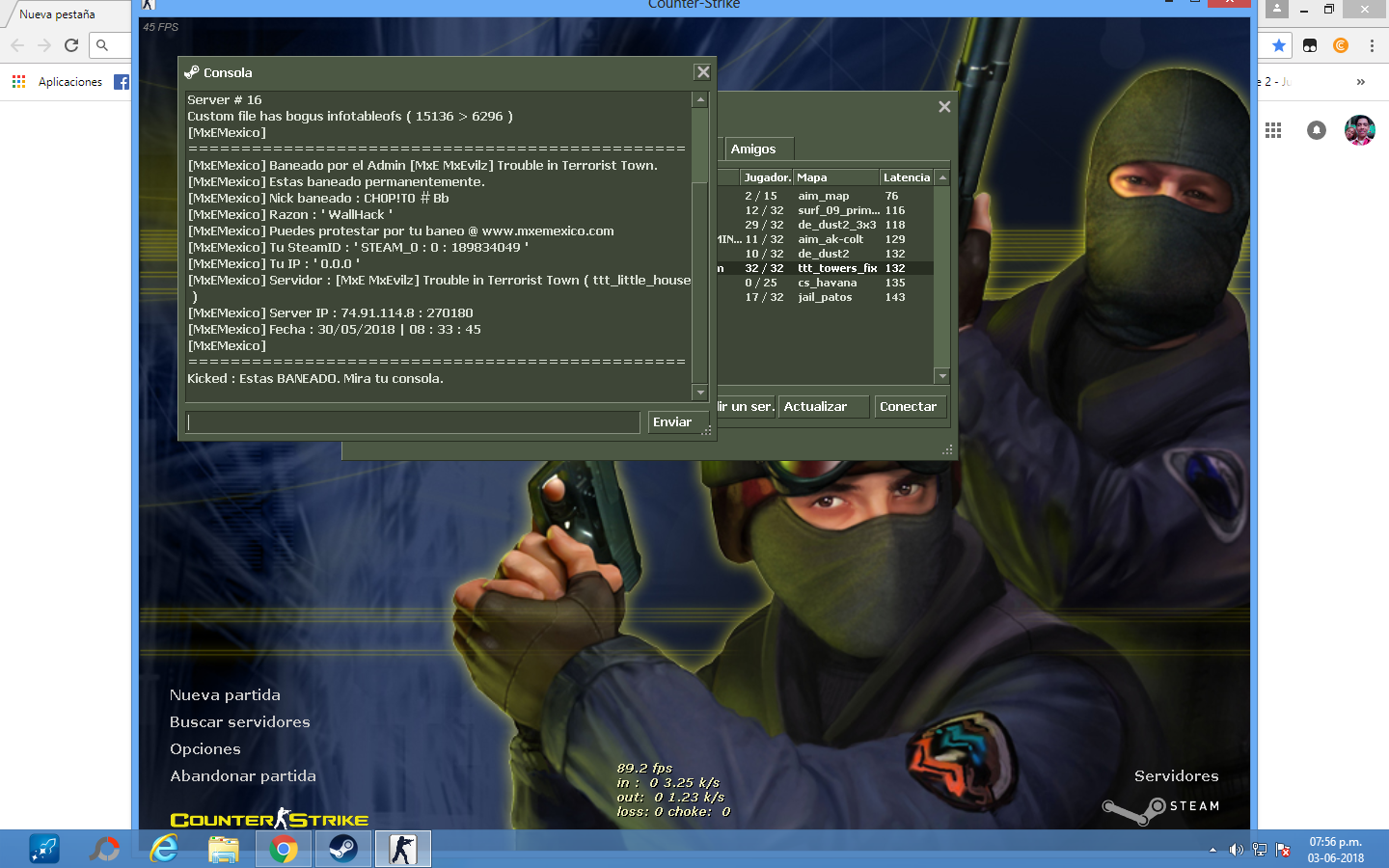
Task: Open Nueva partida from main menu
Action: 225,695
